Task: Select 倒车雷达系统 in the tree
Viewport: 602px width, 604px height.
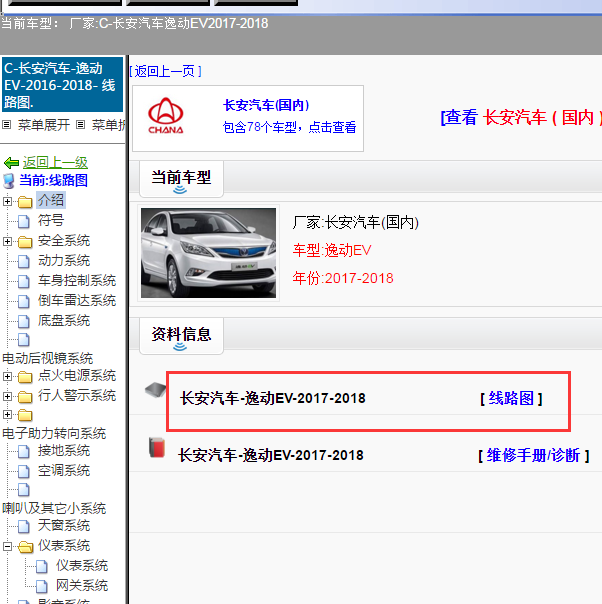Action: coord(77,300)
